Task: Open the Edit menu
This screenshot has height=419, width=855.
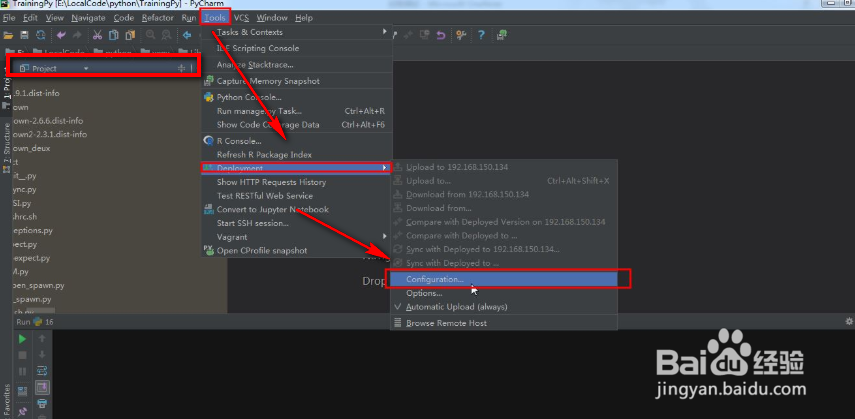Action: click(30, 18)
